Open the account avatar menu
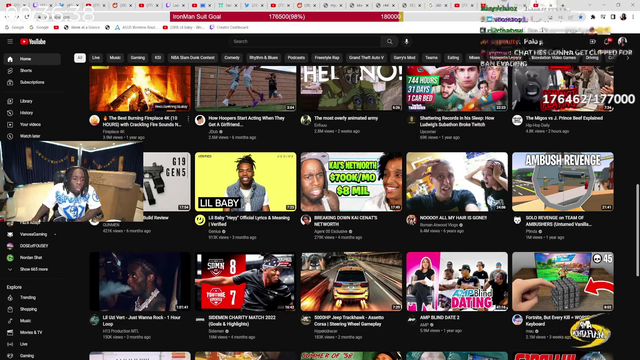 (622, 41)
